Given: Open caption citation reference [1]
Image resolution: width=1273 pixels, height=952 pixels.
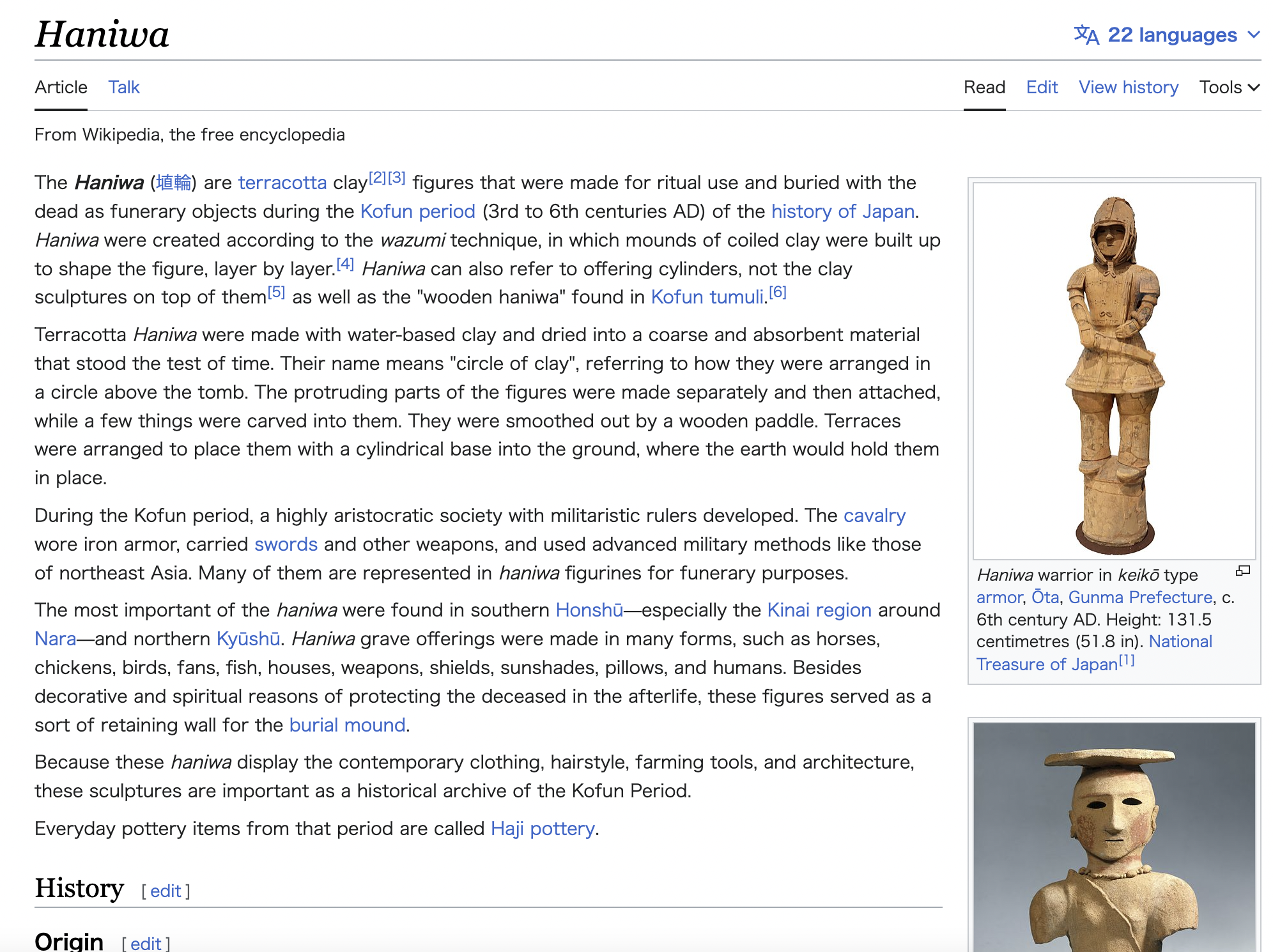Looking at the screenshot, I should point(1127,660).
